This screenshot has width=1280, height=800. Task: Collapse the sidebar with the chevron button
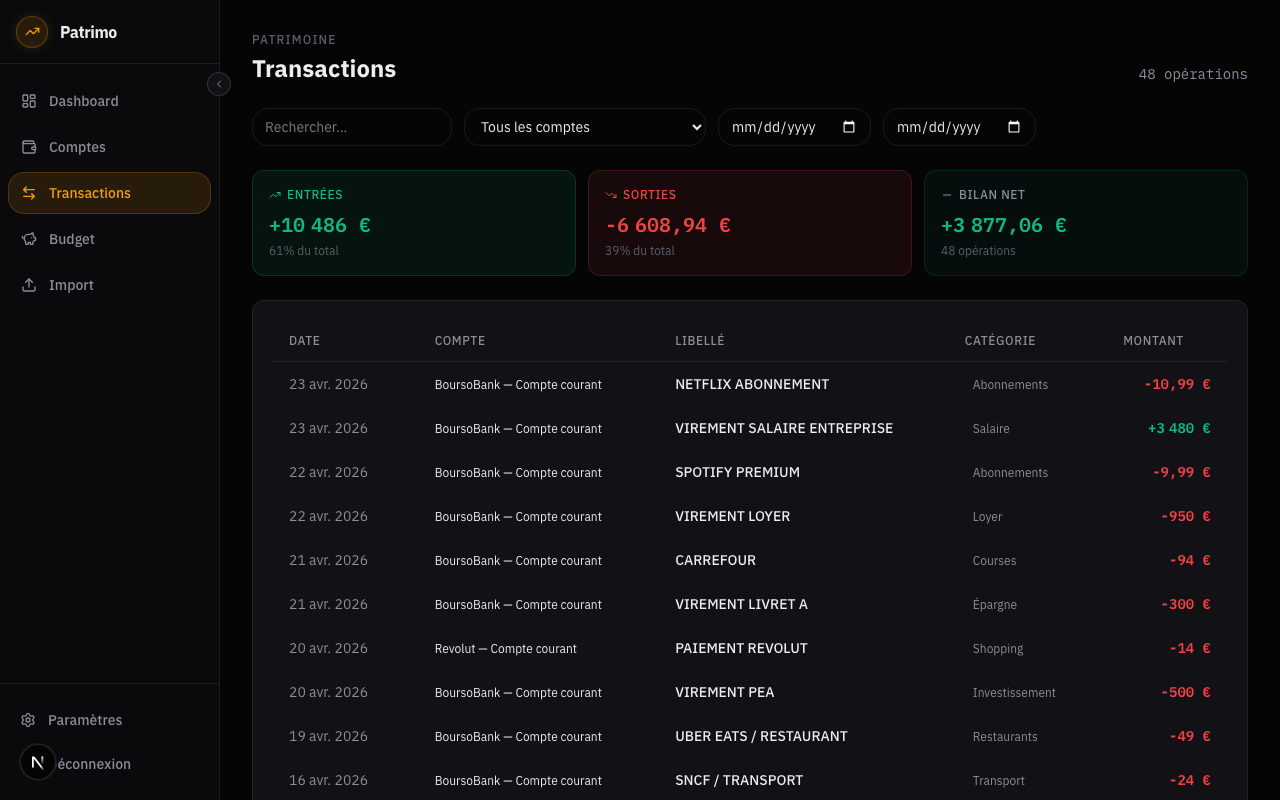(219, 84)
